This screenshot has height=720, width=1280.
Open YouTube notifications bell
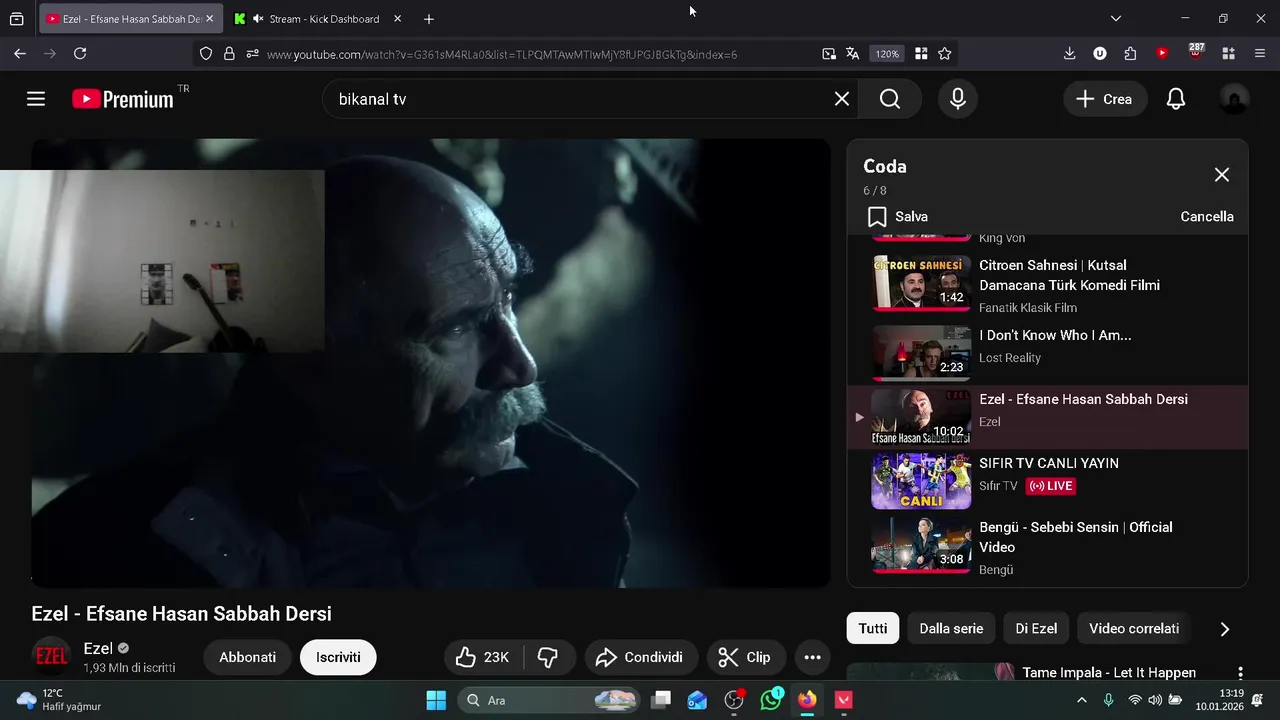pyautogui.click(x=1176, y=99)
